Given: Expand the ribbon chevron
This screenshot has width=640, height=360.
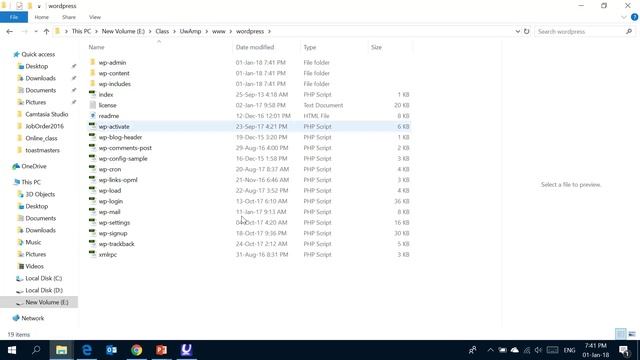Looking at the screenshot, I should click(x=624, y=17).
